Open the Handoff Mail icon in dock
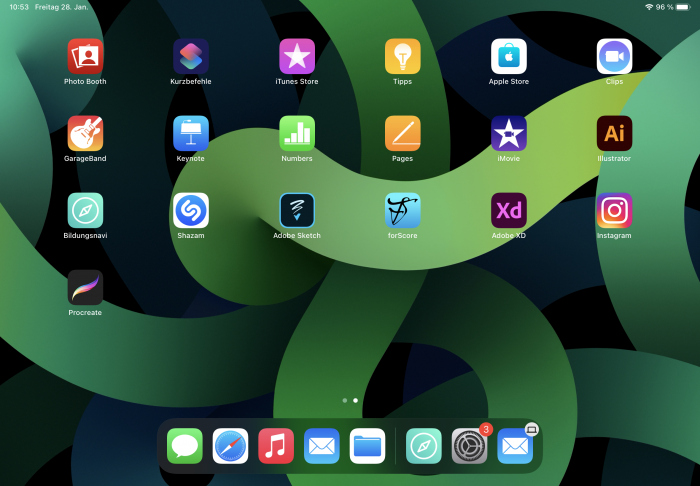Viewport: 700px width, 486px height. coord(515,446)
